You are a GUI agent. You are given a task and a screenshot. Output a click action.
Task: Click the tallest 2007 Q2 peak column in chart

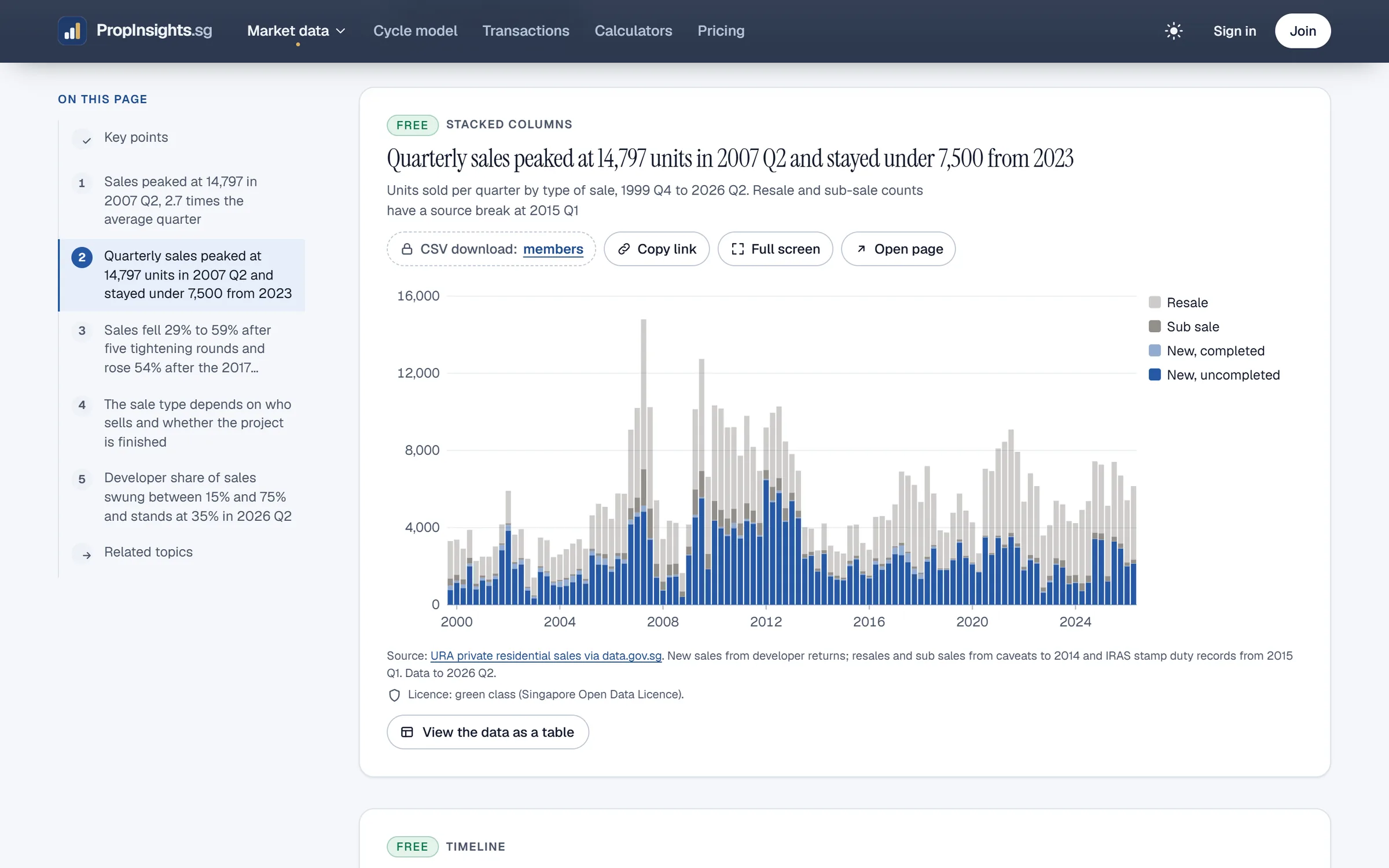pyautogui.click(x=643, y=461)
